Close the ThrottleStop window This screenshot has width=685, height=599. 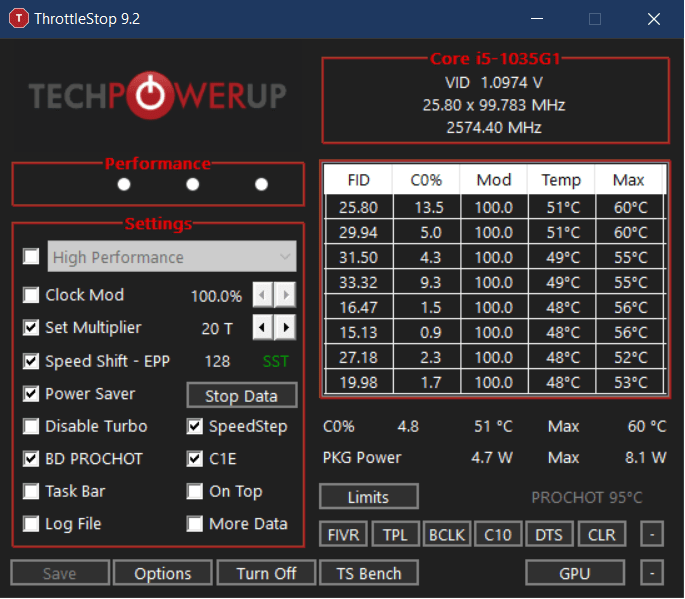point(654,19)
